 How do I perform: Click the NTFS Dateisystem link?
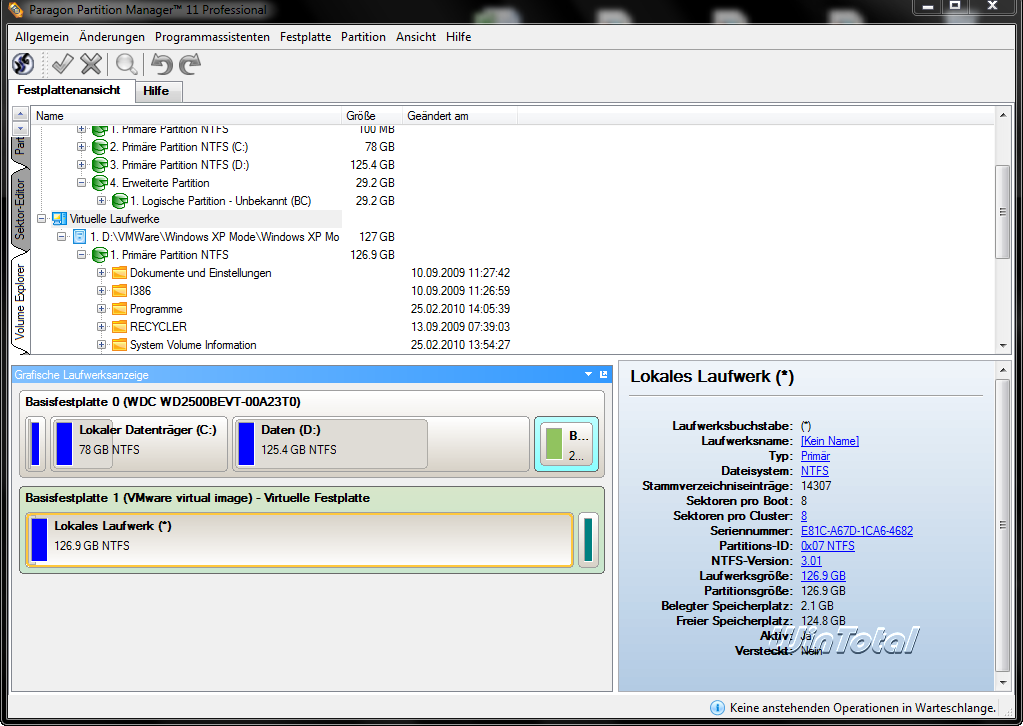(x=815, y=471)
